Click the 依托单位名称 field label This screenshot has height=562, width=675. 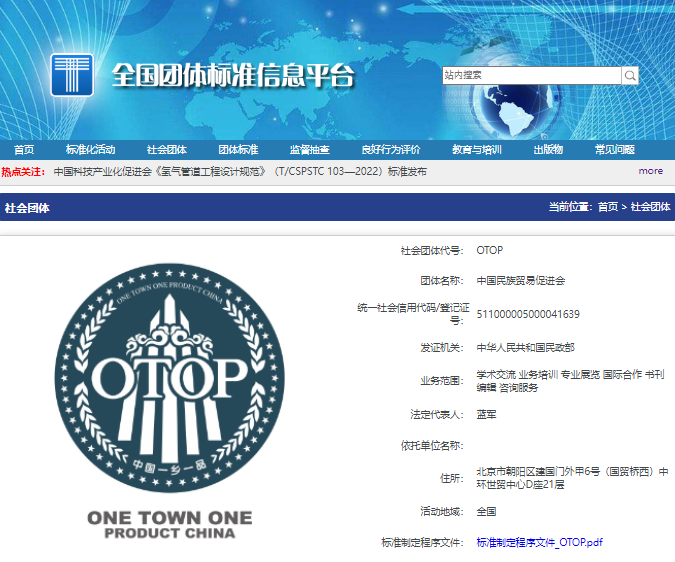pos(432,445)
